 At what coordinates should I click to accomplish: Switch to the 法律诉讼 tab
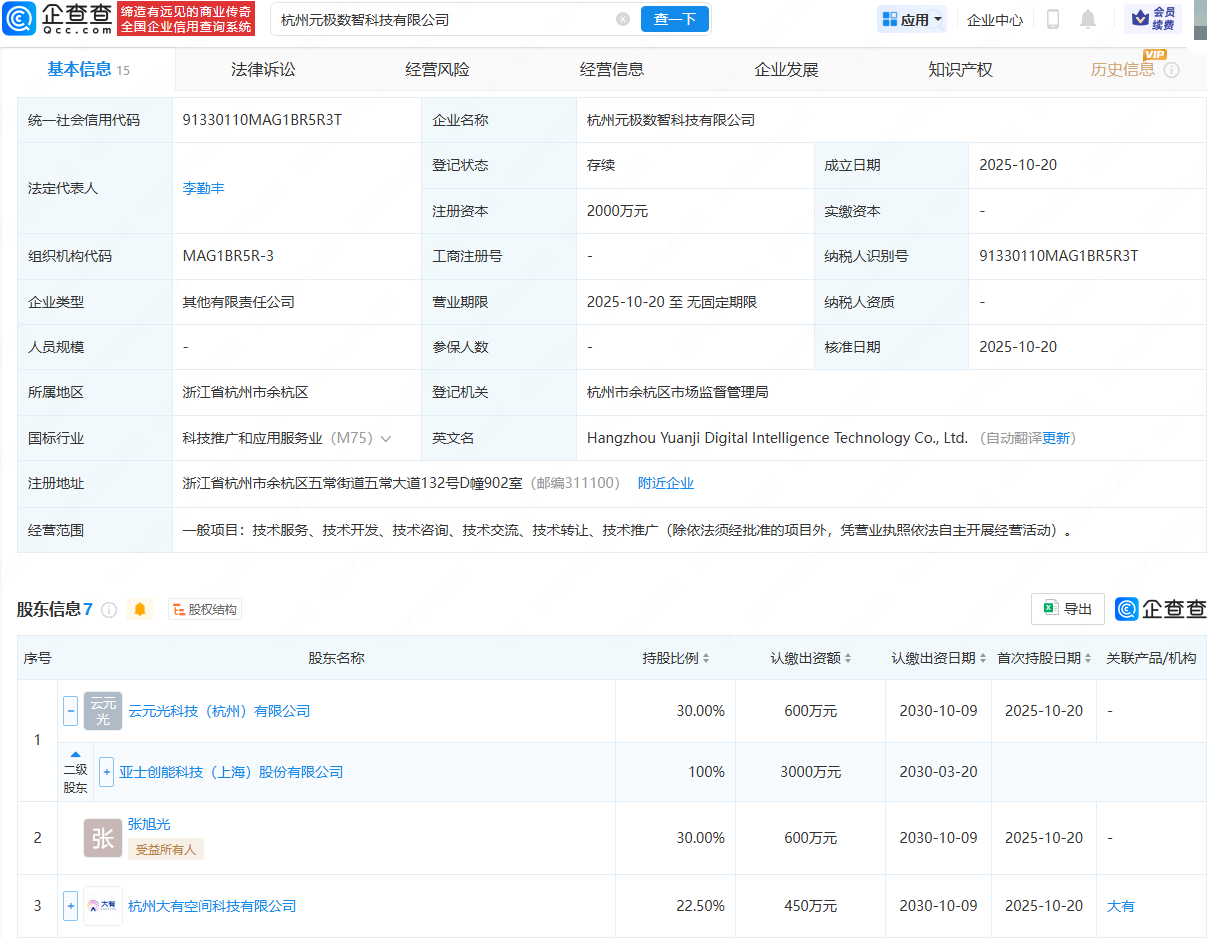click(x=262, y=69)
